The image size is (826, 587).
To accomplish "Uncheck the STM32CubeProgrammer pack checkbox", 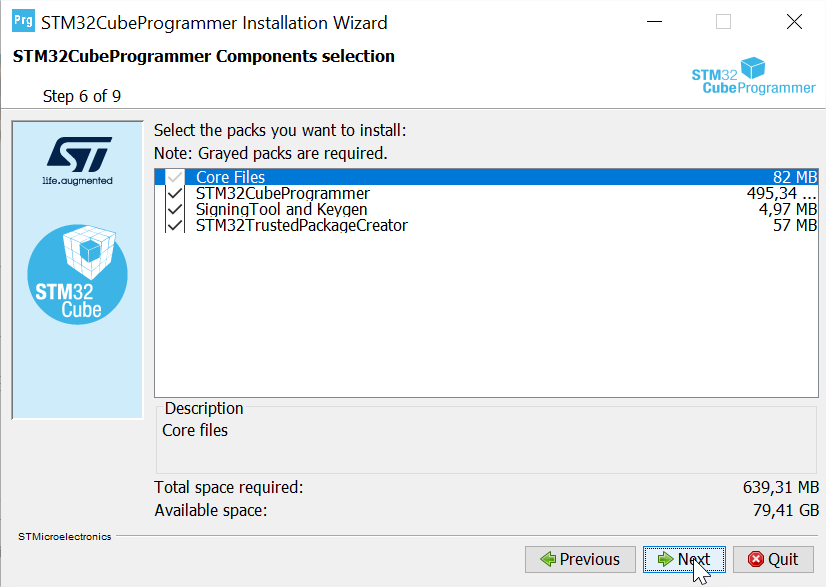I will [176, 194].
